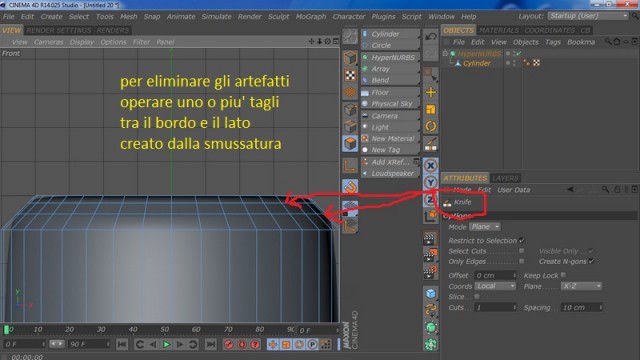
Task: Add a Bend deformer from the palette
Action: (x=390, y=80)
